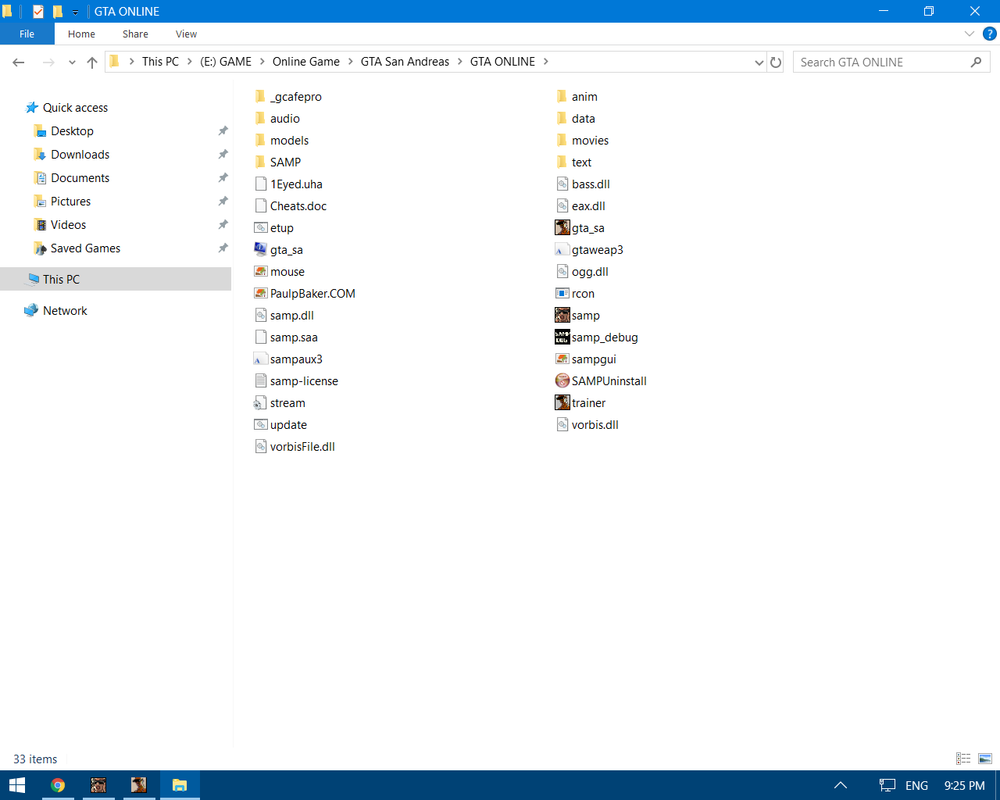Screen dimensions: 1000x800
Task: Open Help via the question mark icon
Action: 989,34
